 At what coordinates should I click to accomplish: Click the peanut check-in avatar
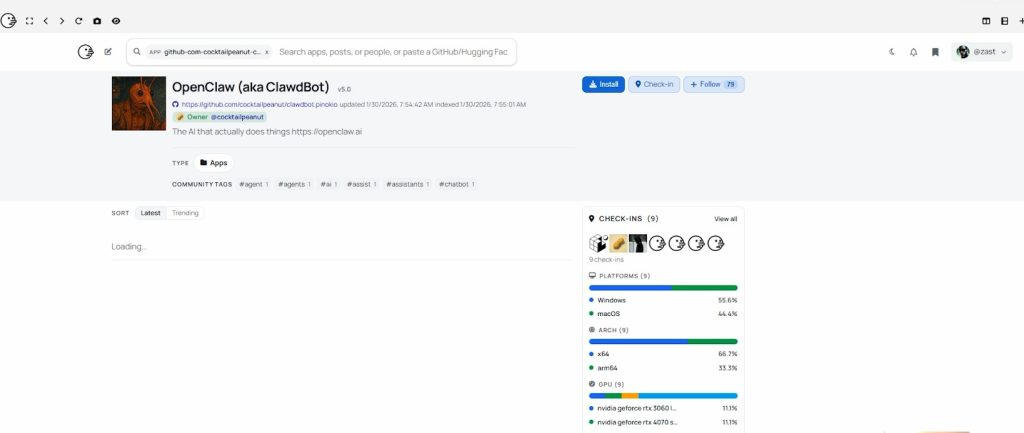(618, 244)
